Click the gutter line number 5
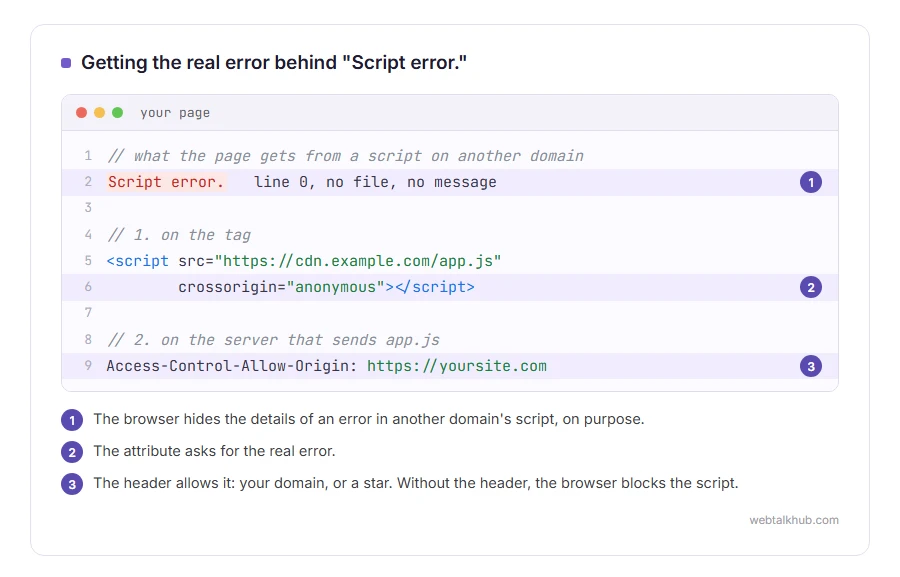900x577 pixels. tap(88, 261)
